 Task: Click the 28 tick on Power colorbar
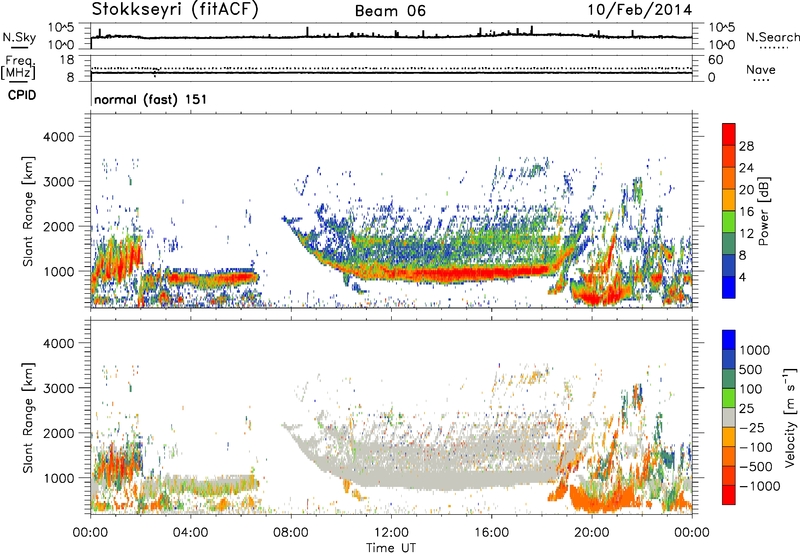coord(746,146)
